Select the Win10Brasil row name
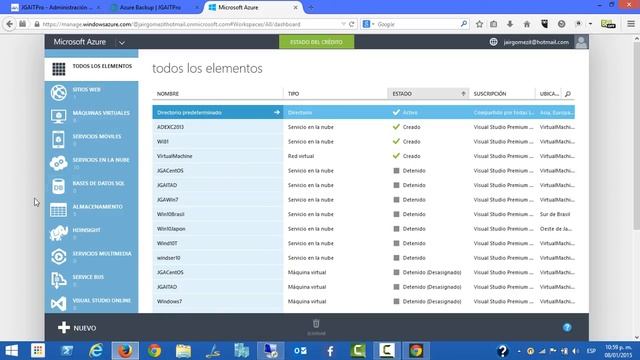 (x=171, y=214)
